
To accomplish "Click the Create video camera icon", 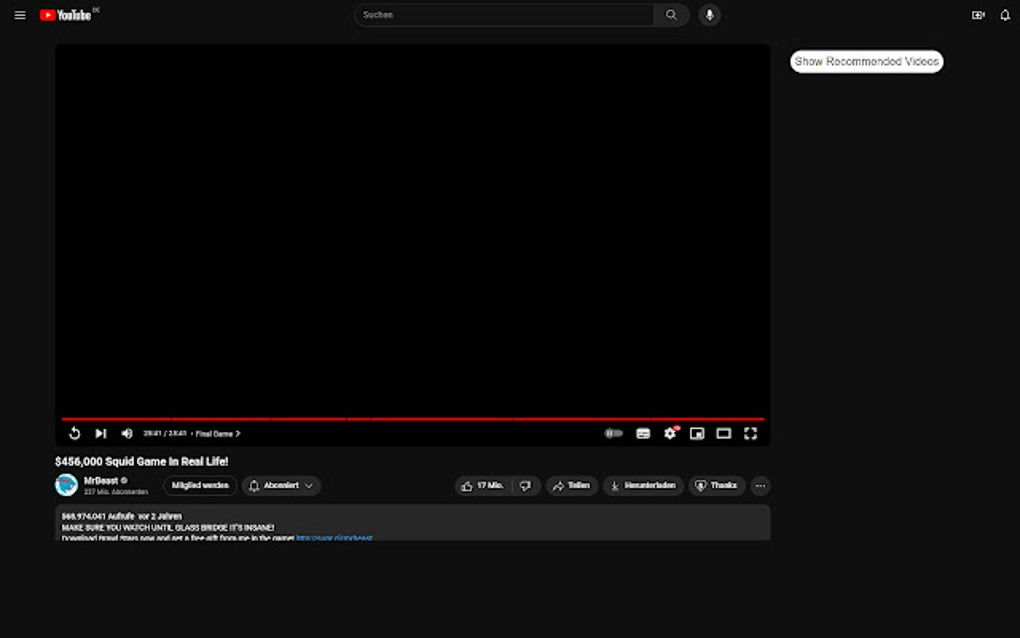I will tap(977, 15).
